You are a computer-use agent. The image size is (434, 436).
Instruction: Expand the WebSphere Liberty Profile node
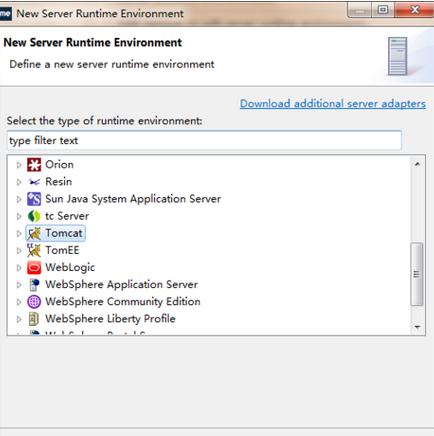[19, 319]
